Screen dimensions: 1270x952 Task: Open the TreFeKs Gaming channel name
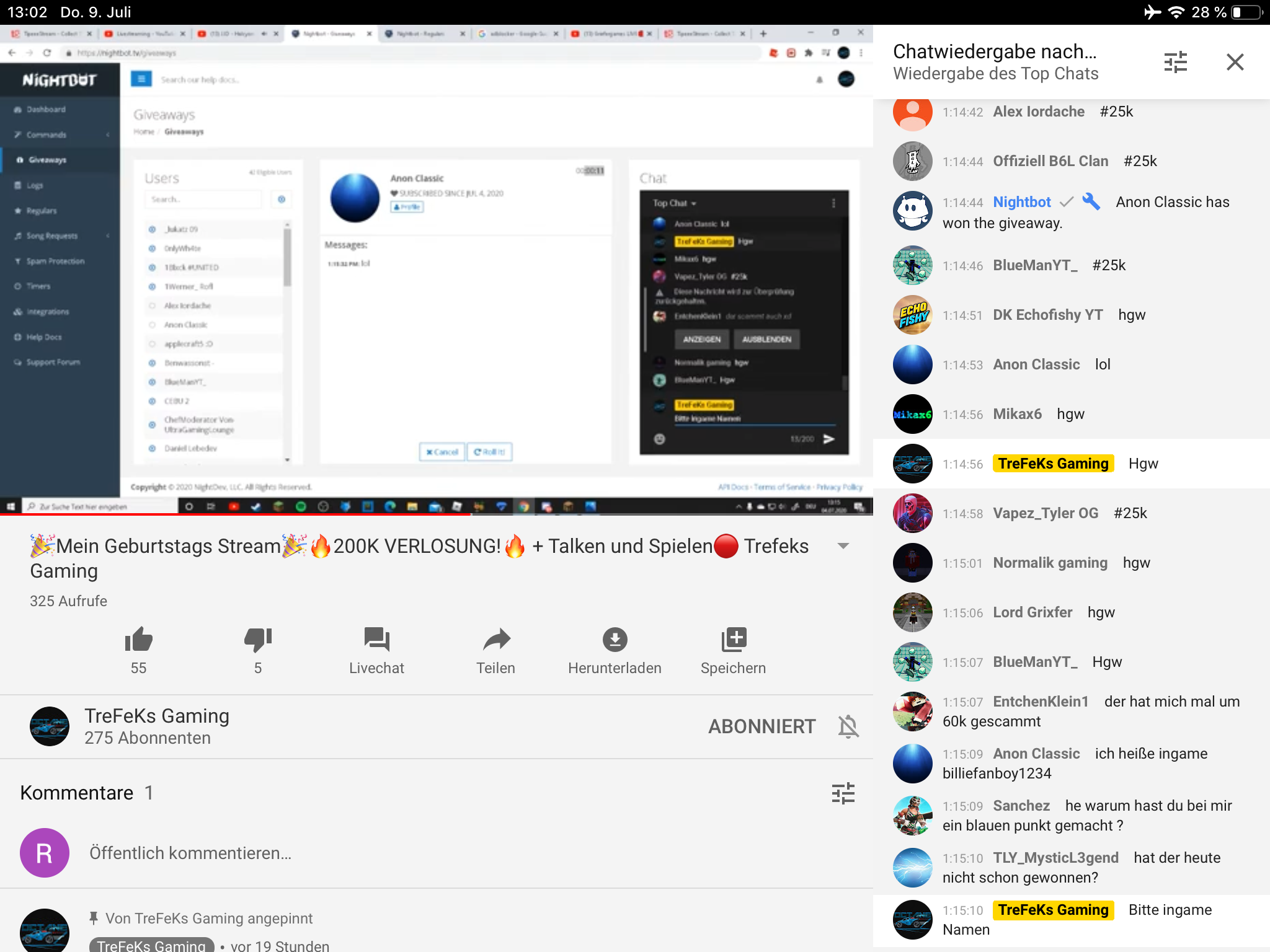point(157,716)
